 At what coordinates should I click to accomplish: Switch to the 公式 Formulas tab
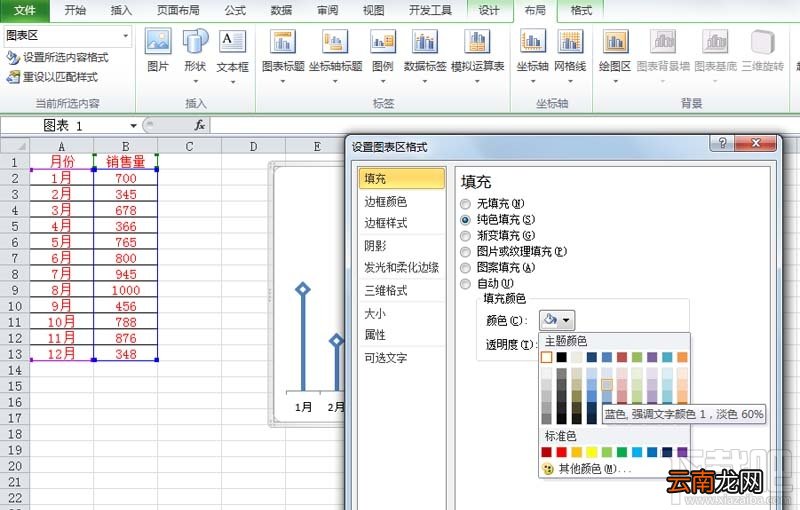[x=235, y=11]
